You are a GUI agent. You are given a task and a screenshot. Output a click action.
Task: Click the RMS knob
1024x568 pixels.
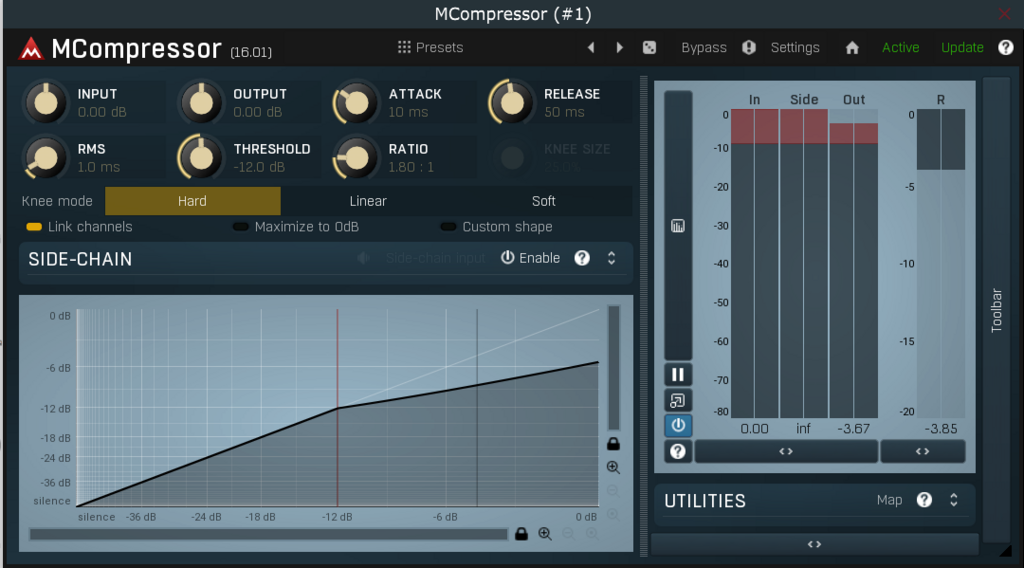click(x=46, y=157)
